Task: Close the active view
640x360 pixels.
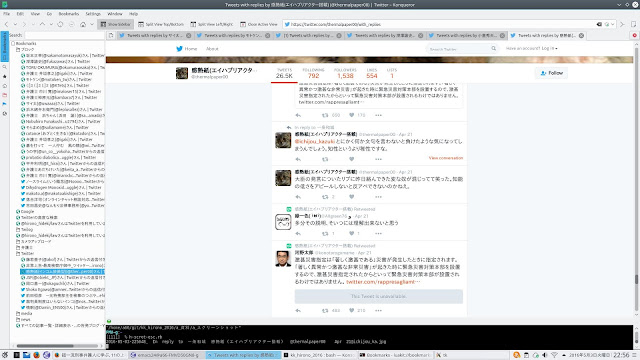Action: [259, 24]
